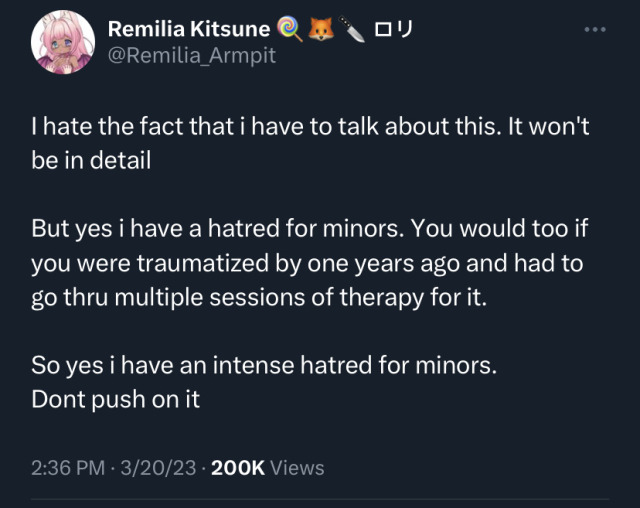Click the line starting "So yes i have"

pos(264,365)
